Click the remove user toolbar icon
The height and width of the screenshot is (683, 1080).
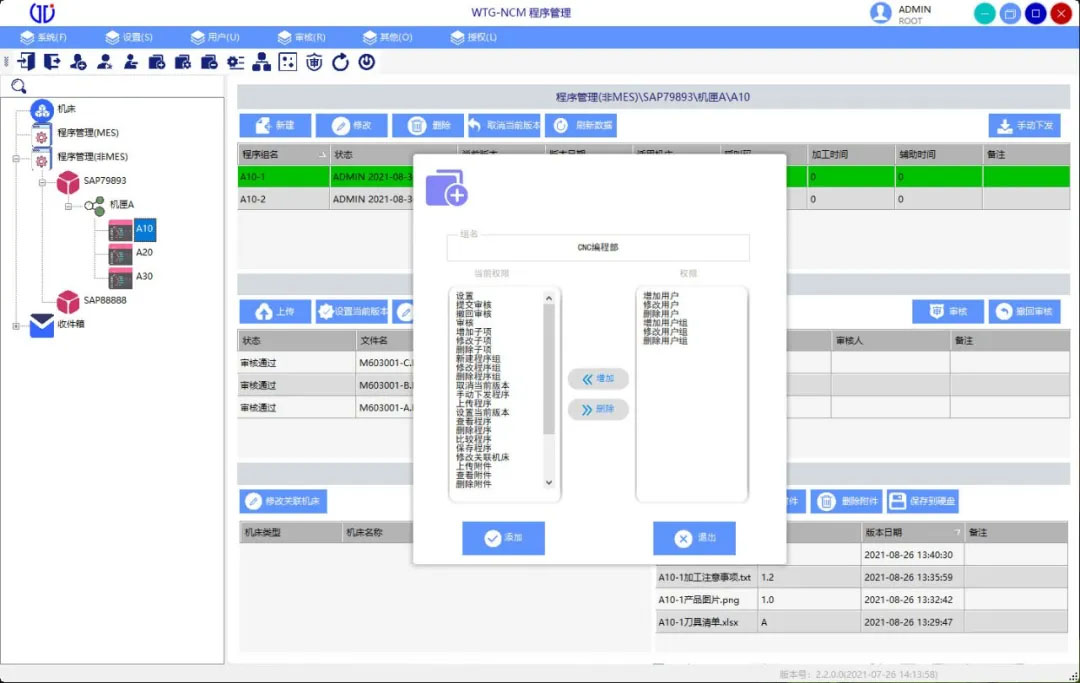pyautogui.click(x=131, y=62)
